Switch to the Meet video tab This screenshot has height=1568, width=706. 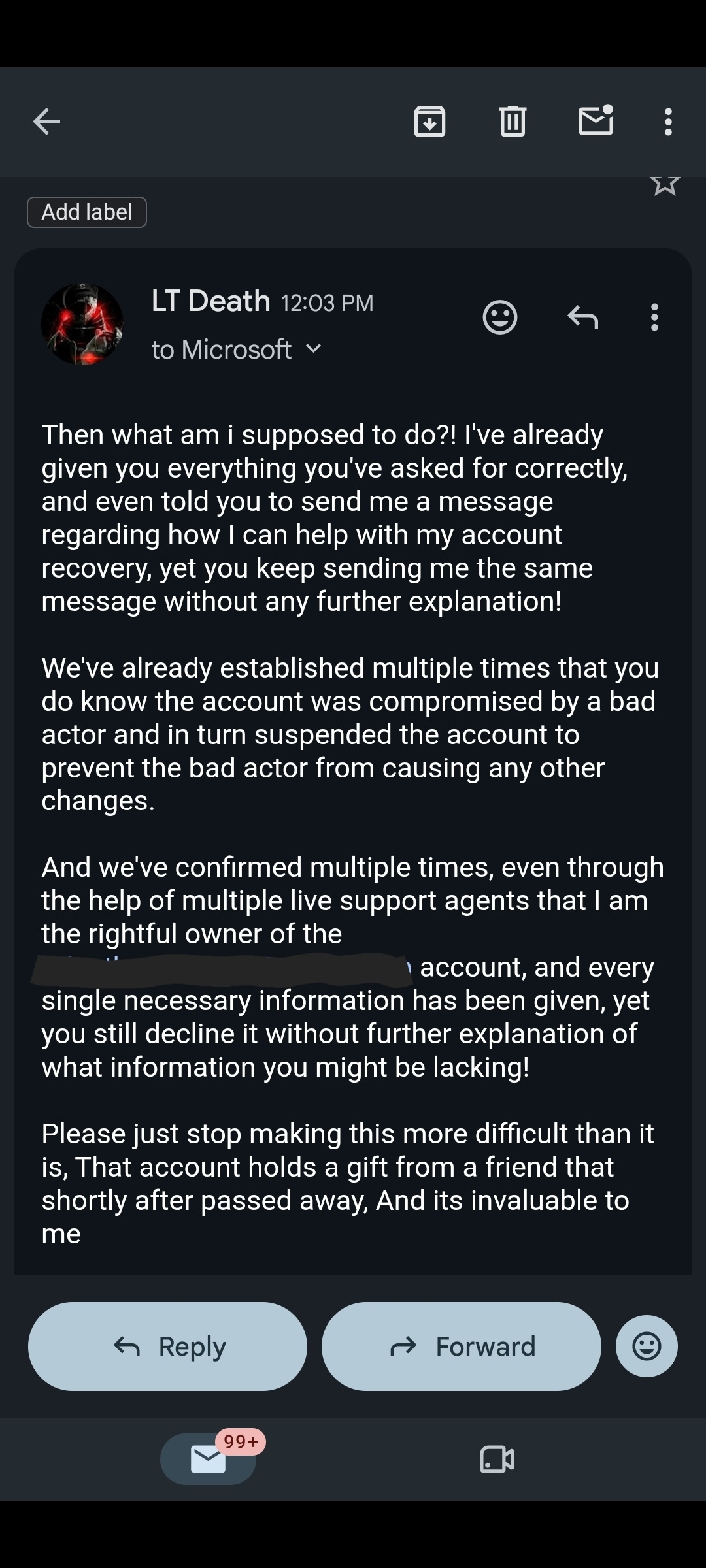tap(497, 1459)
